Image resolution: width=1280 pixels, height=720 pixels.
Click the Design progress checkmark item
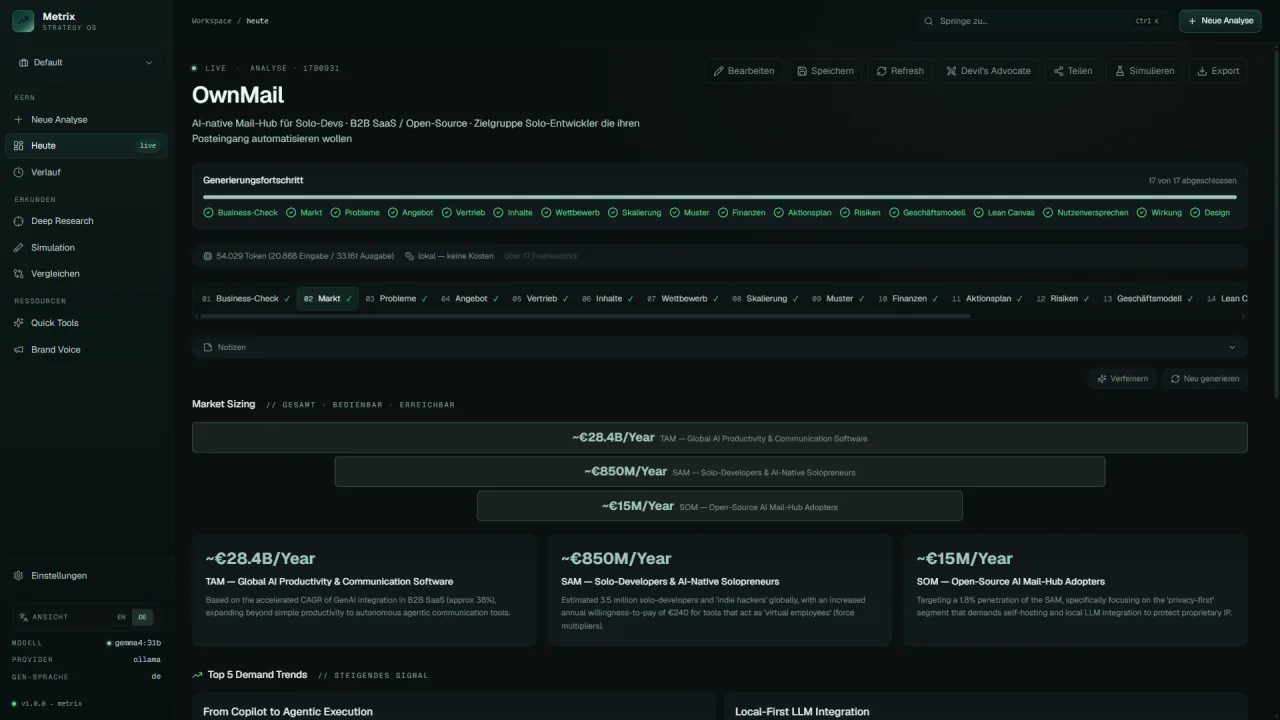(x=1210, y=213)
